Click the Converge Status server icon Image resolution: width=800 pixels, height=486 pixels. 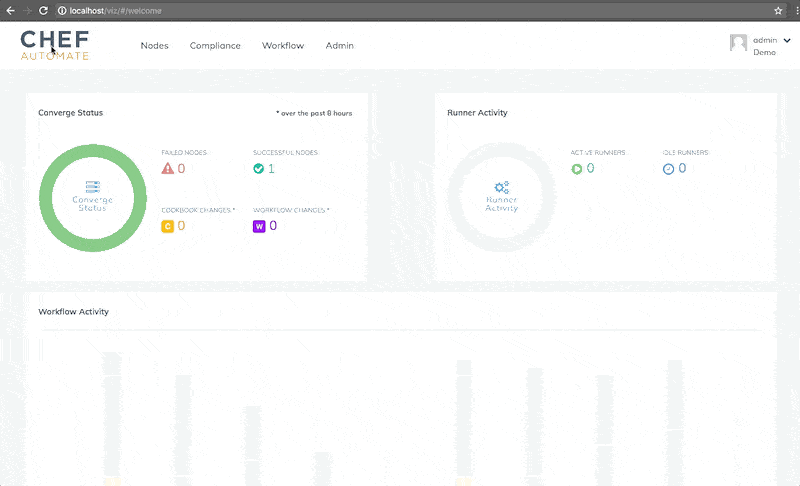(92, 187)
